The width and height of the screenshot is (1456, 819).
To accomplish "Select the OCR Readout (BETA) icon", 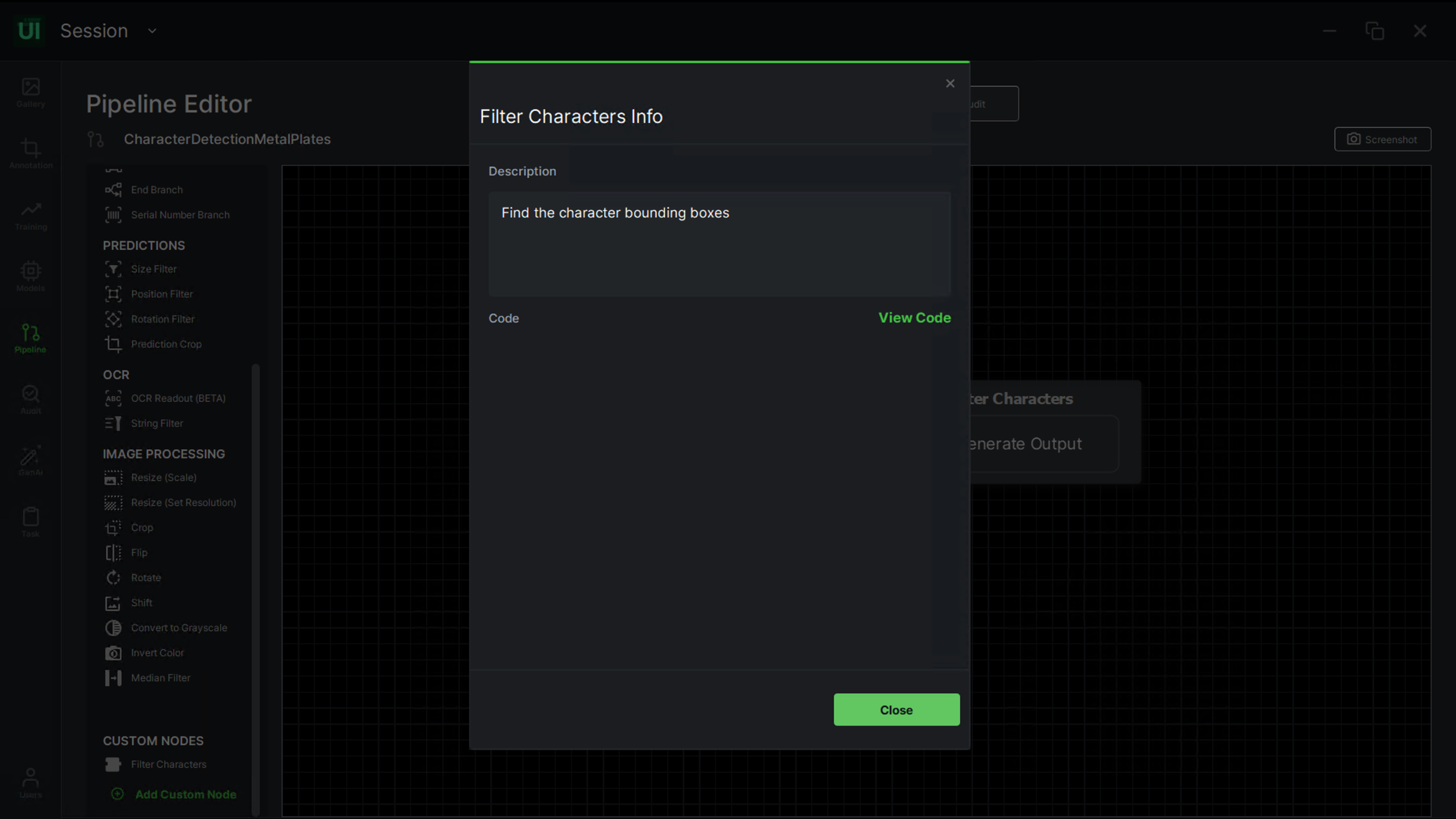I will pos(113,398).
